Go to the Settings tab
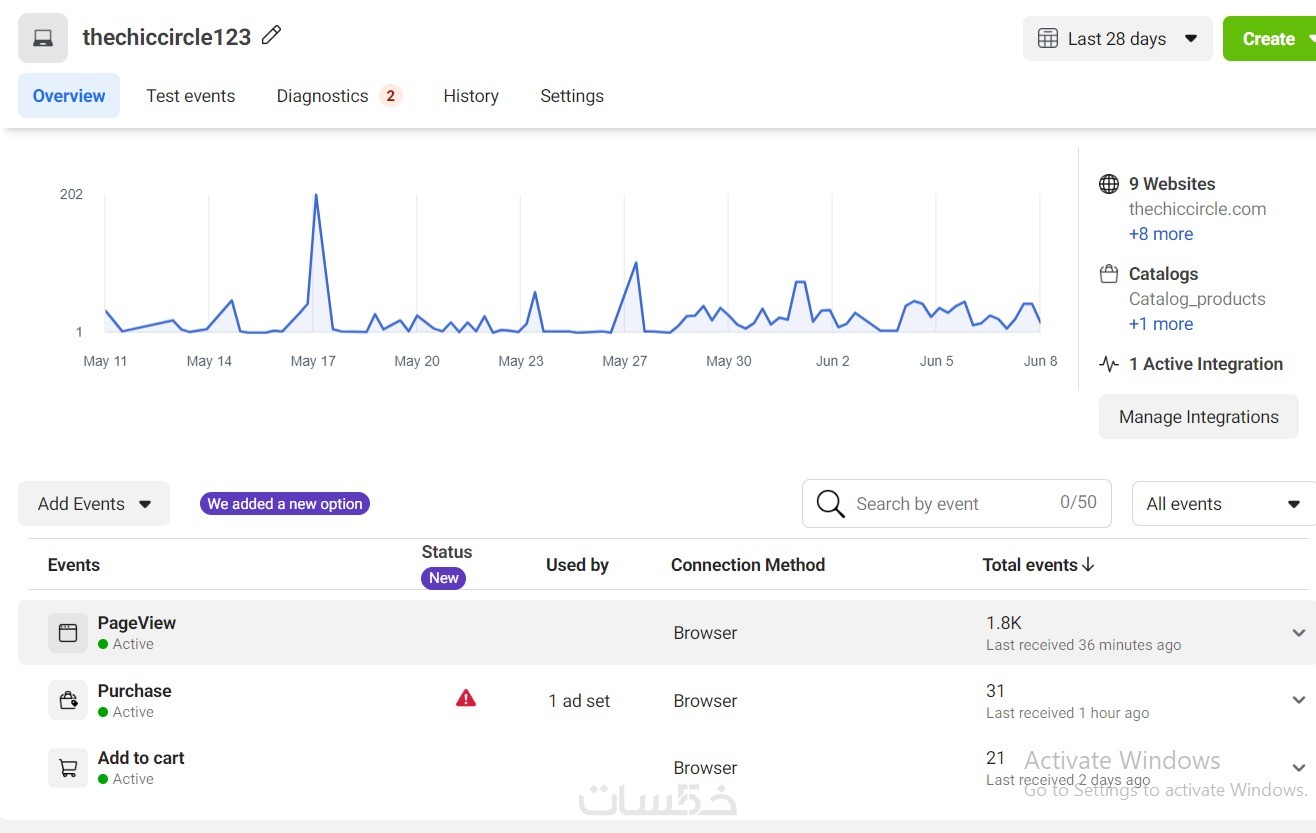 coord(572,96)
